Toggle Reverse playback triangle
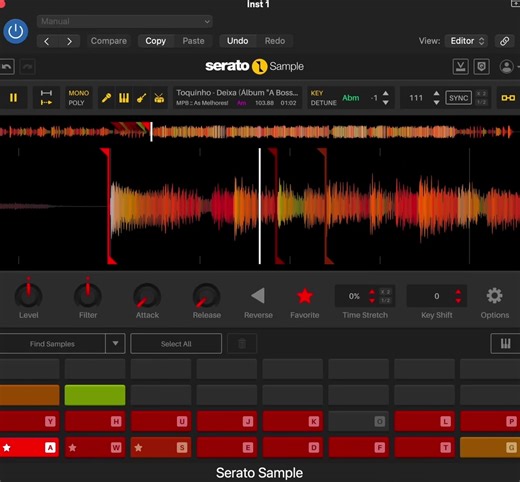 point(258,296)
